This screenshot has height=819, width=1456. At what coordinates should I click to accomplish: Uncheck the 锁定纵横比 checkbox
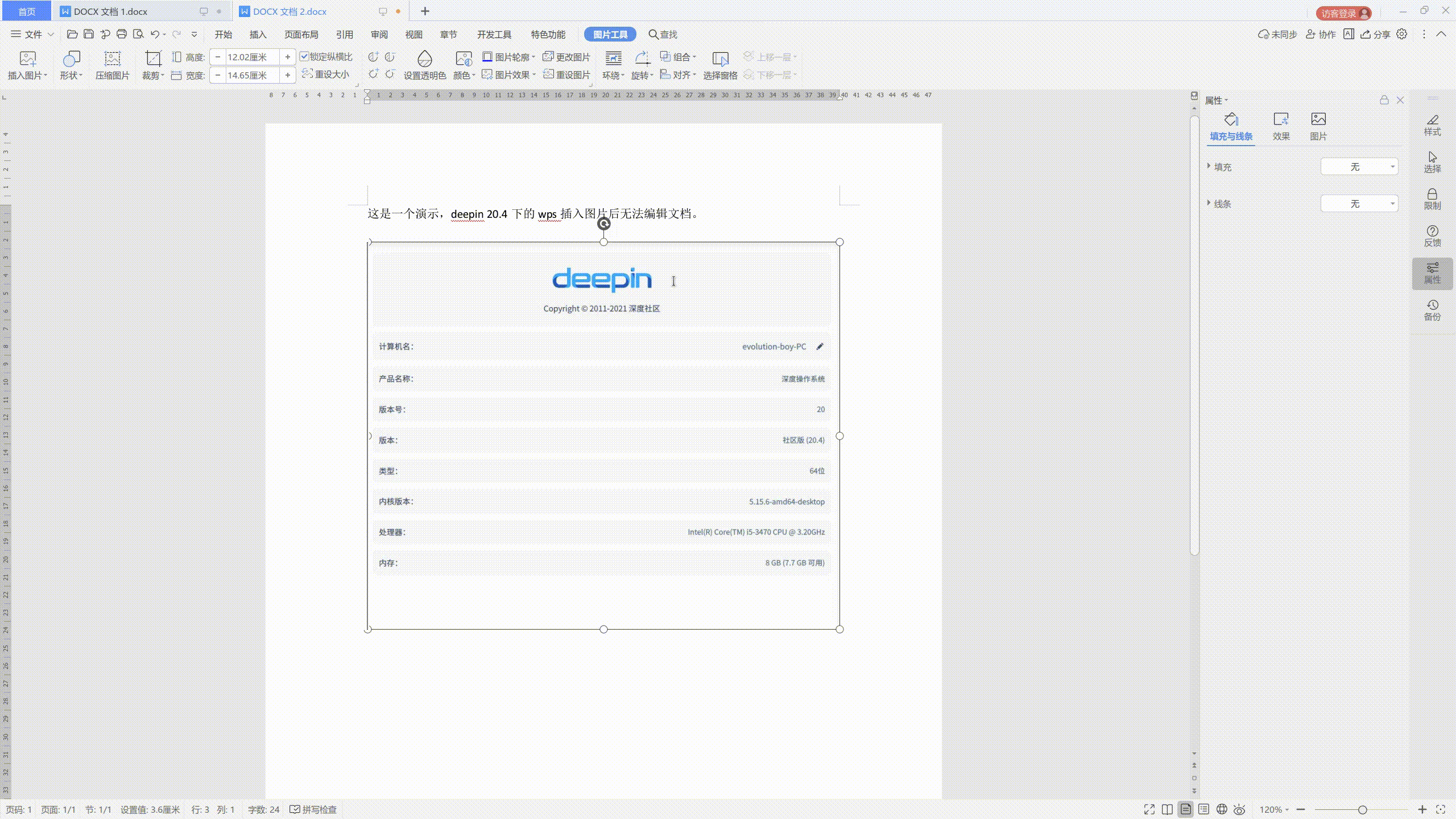(x=305, y=56)
